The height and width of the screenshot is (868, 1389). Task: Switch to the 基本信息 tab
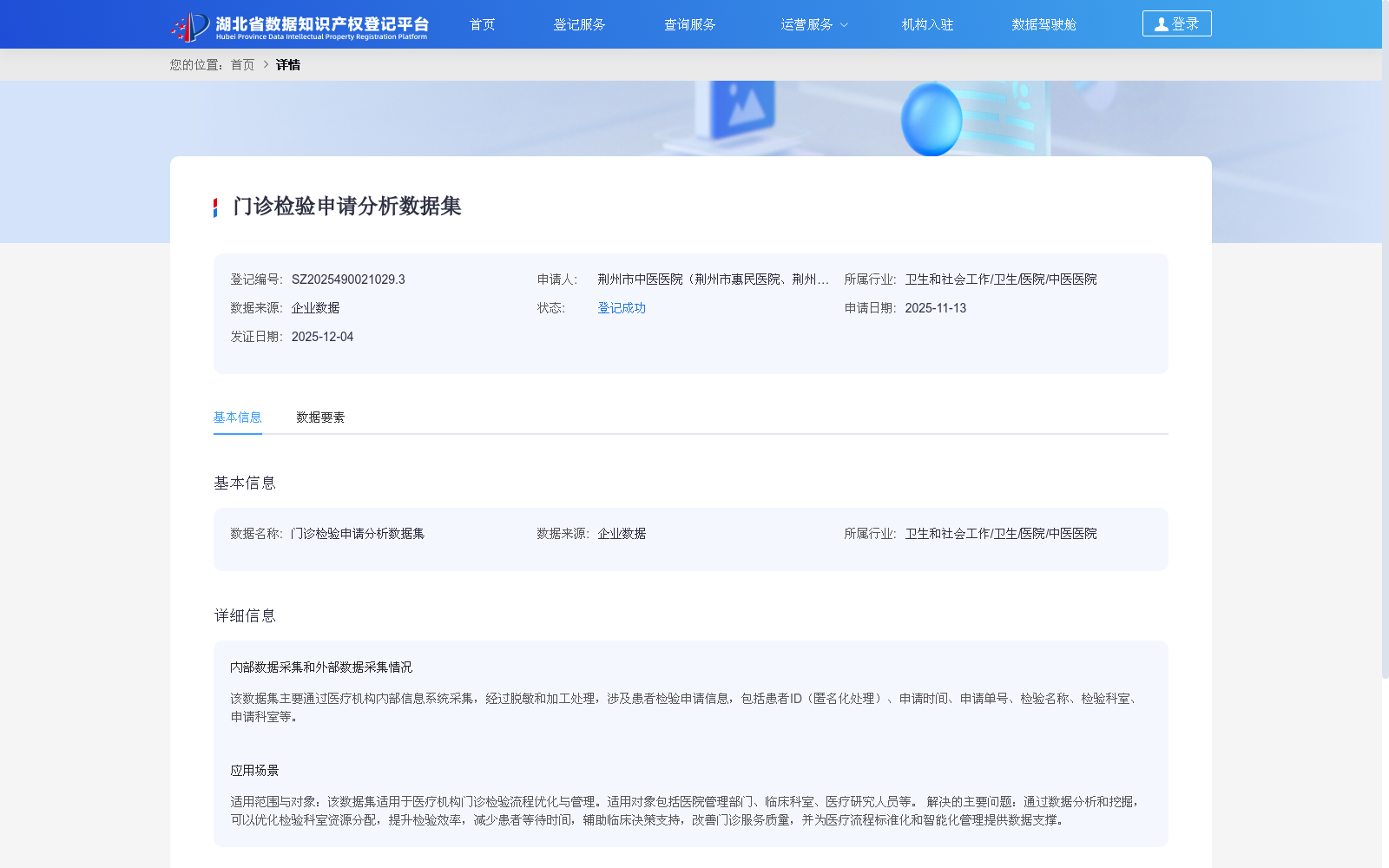[x=237, y=418]
